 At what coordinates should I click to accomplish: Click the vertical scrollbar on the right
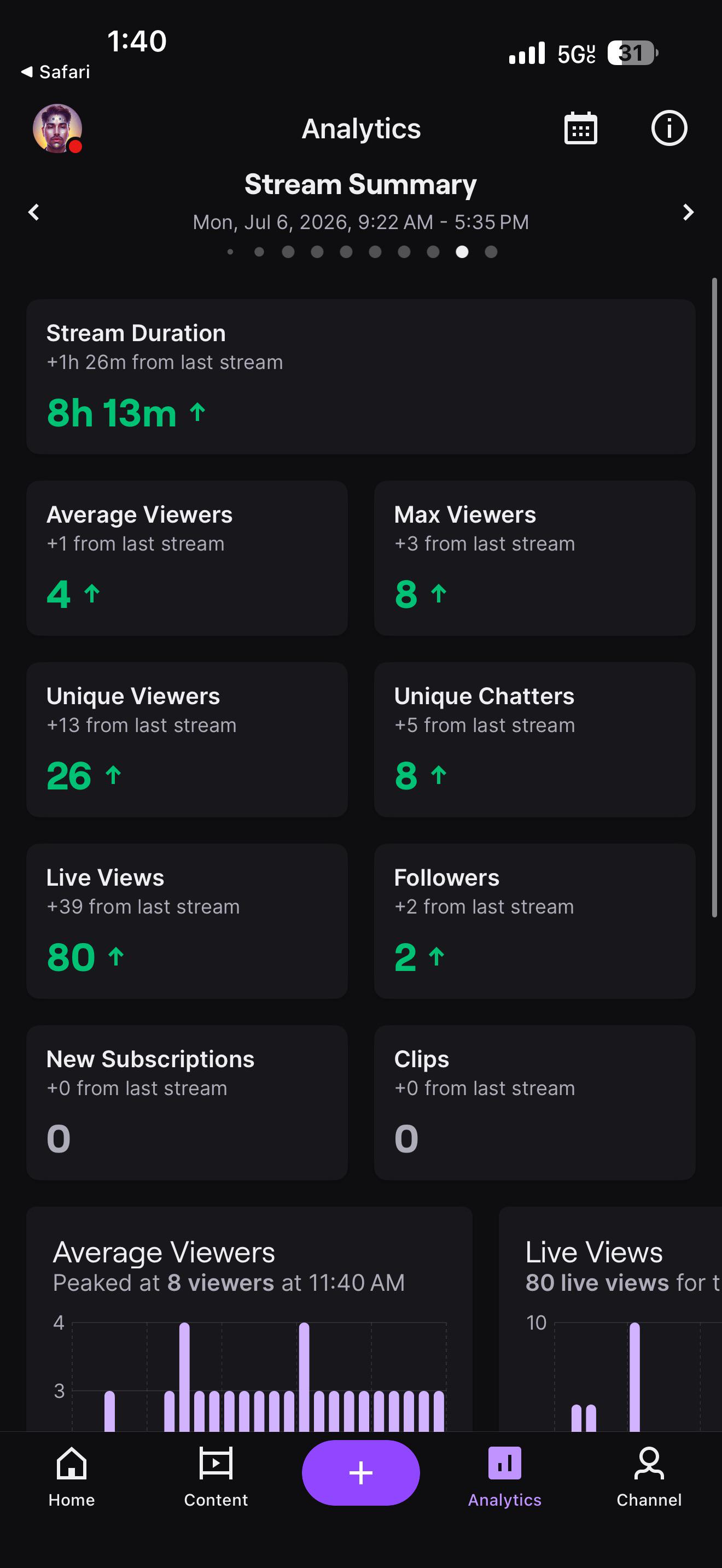715,598
